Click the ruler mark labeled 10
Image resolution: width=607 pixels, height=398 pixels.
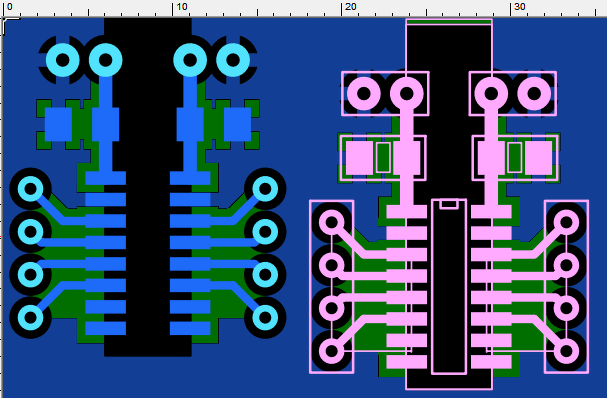(182, 7)
